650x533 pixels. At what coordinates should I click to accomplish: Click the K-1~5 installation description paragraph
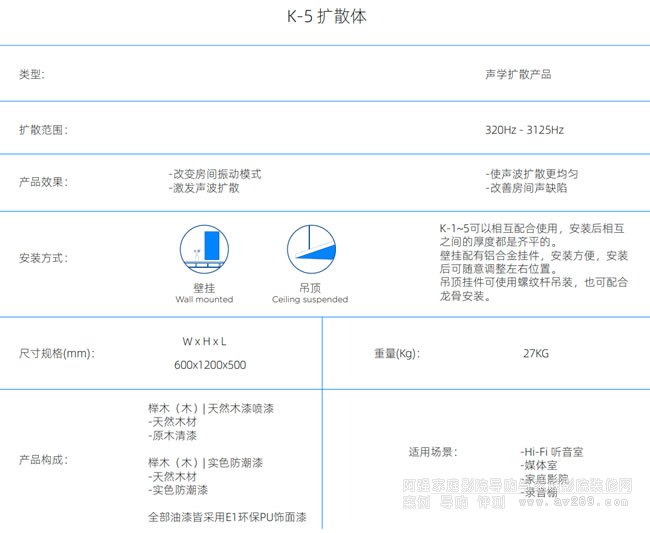coord(533,262)
